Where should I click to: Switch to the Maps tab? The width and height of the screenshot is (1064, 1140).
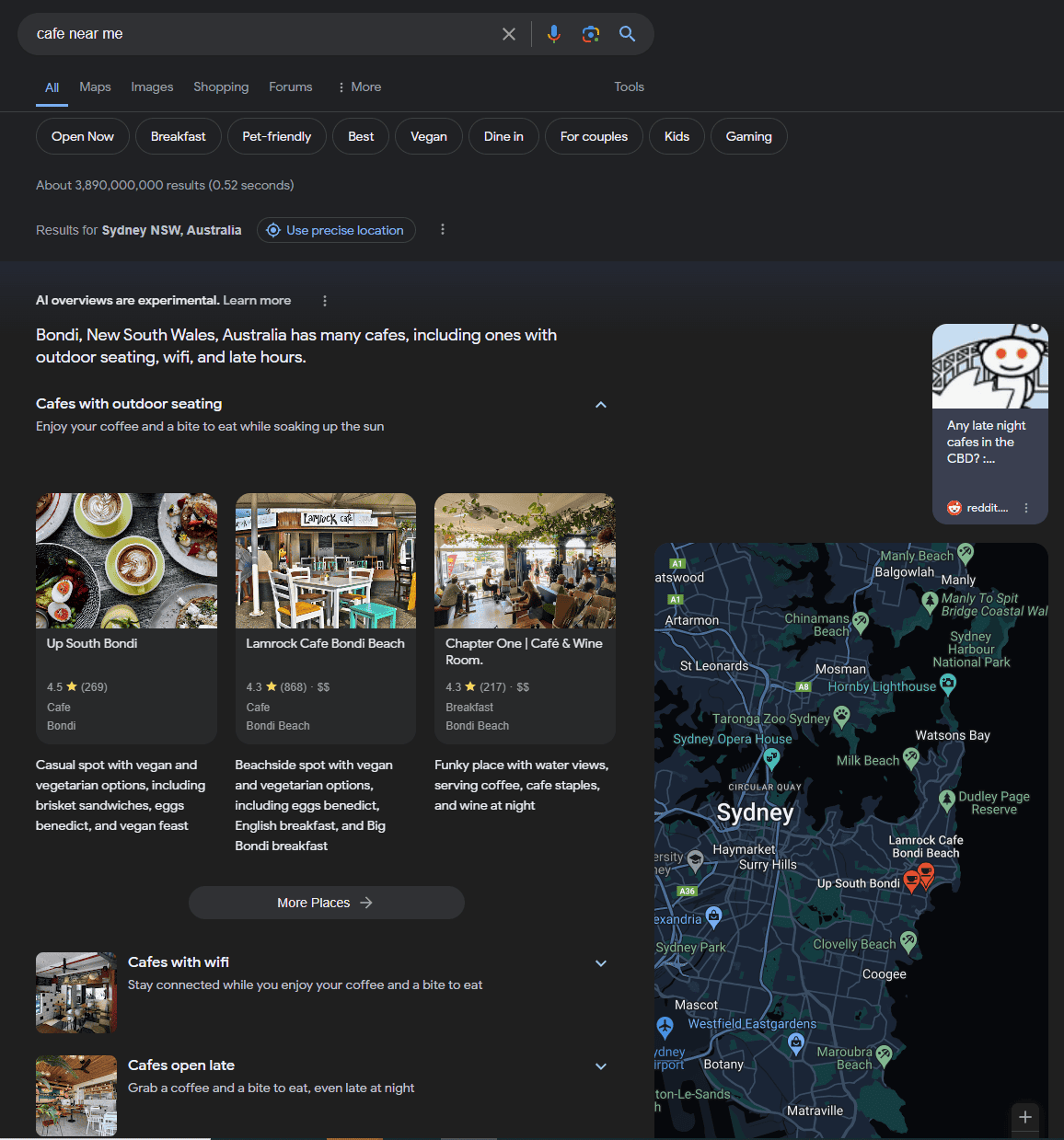click(x=95, y=86)
